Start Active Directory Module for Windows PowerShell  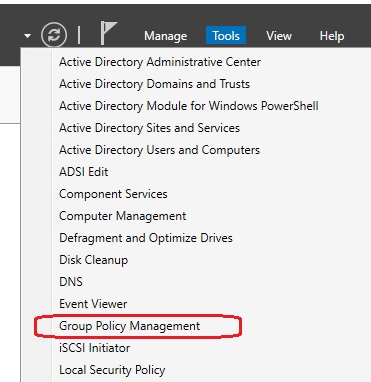pyautogui.click(x=189, y=106)
